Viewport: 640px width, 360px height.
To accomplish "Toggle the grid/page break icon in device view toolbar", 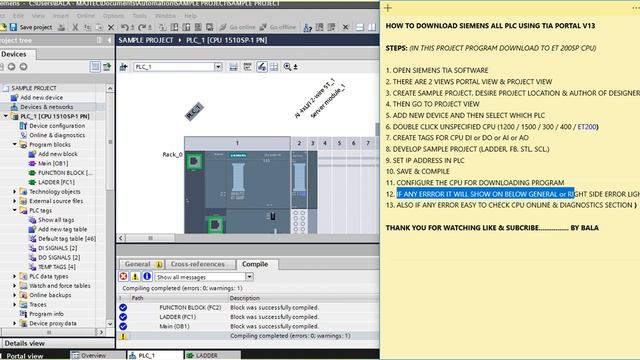I will 274,67.
